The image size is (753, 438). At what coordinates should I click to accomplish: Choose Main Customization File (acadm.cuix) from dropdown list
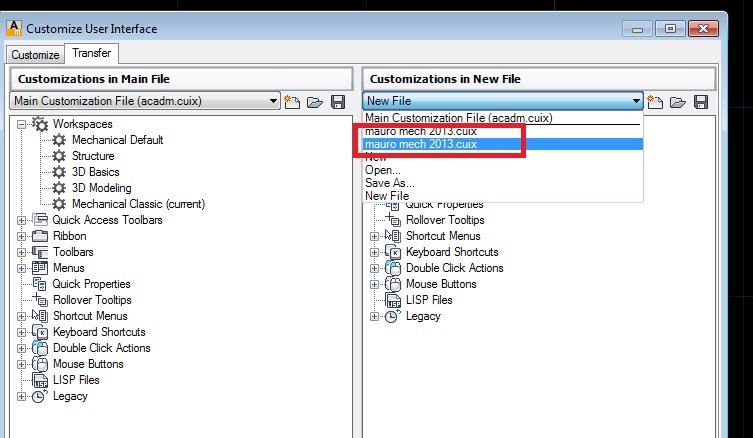click(x=502, y=118)
